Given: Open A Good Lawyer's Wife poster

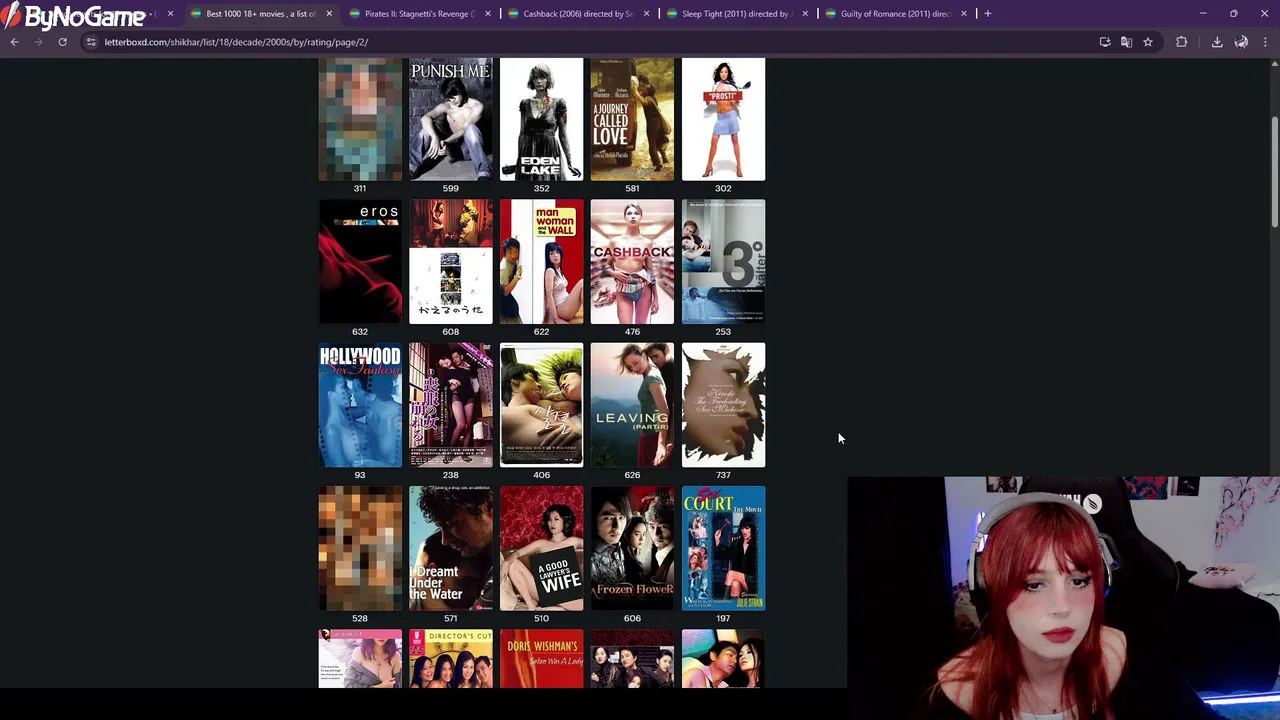Looking at the screenshot, I should (x=541, y=548).
